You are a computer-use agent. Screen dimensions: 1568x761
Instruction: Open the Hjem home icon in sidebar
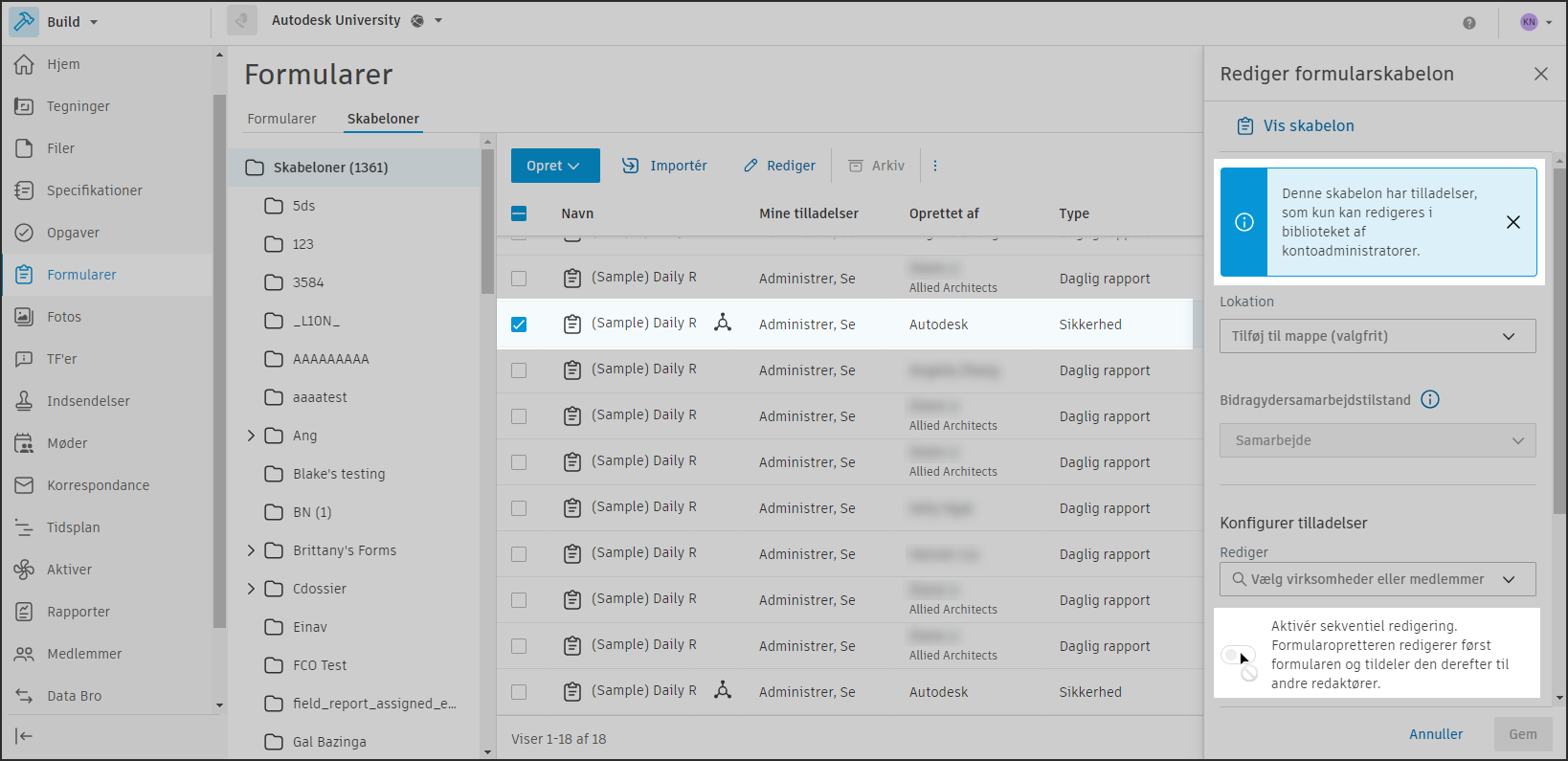click(x=24, y=64)
